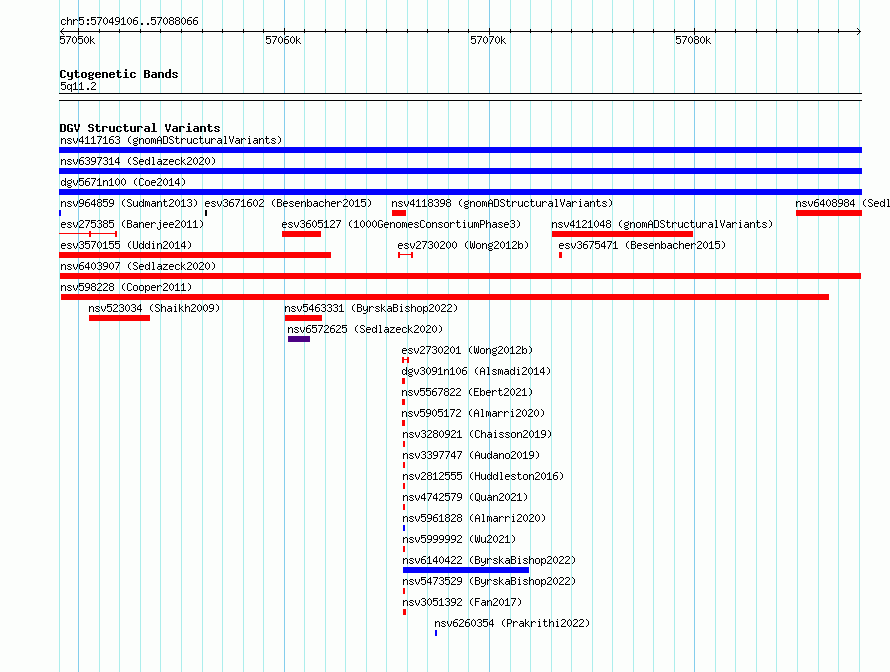Open the nsv598228 (Cooper2011) label

(126, 287)
